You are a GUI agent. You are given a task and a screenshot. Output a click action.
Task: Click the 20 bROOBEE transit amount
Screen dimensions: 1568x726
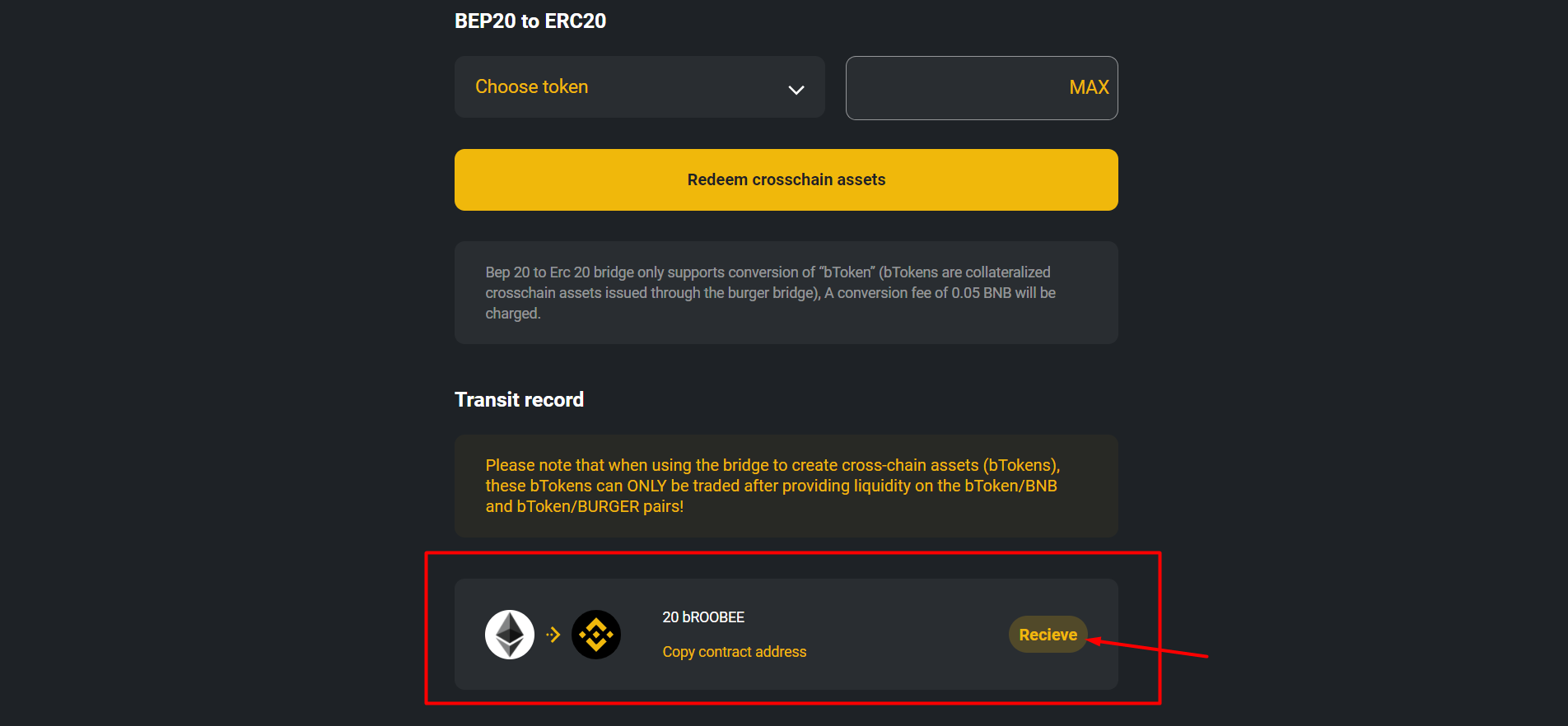703,617
